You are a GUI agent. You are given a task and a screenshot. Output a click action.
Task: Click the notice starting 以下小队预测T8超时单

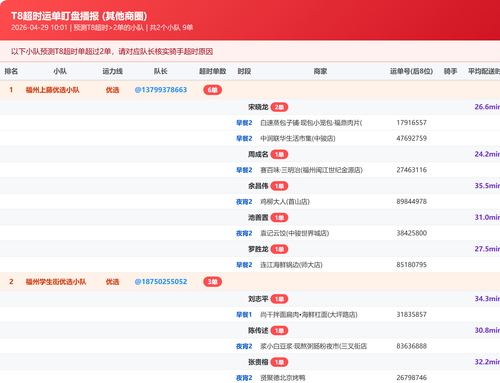(x=112, y=51)
